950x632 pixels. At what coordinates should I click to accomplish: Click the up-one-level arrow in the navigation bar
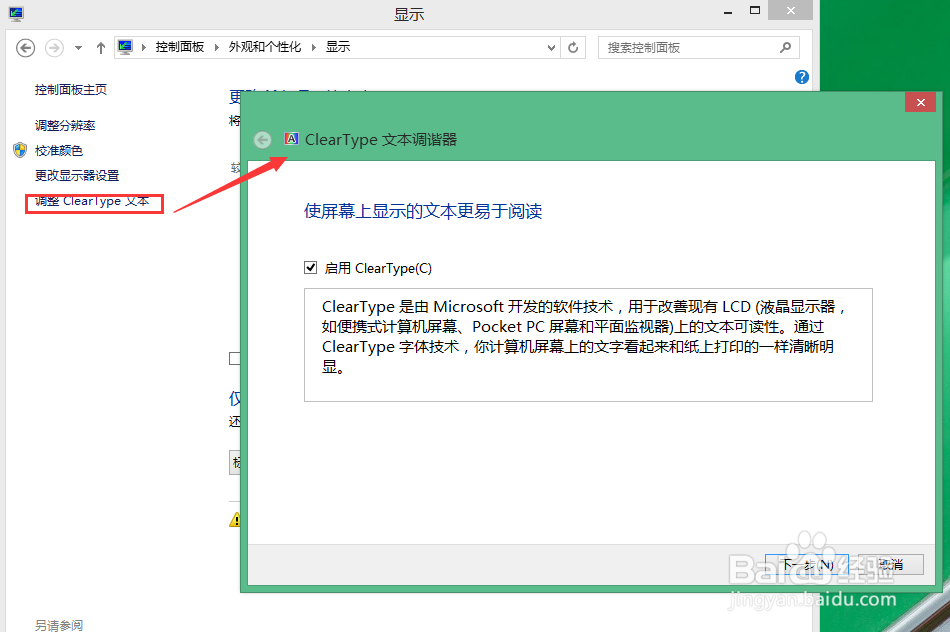(x=101, y=47)
